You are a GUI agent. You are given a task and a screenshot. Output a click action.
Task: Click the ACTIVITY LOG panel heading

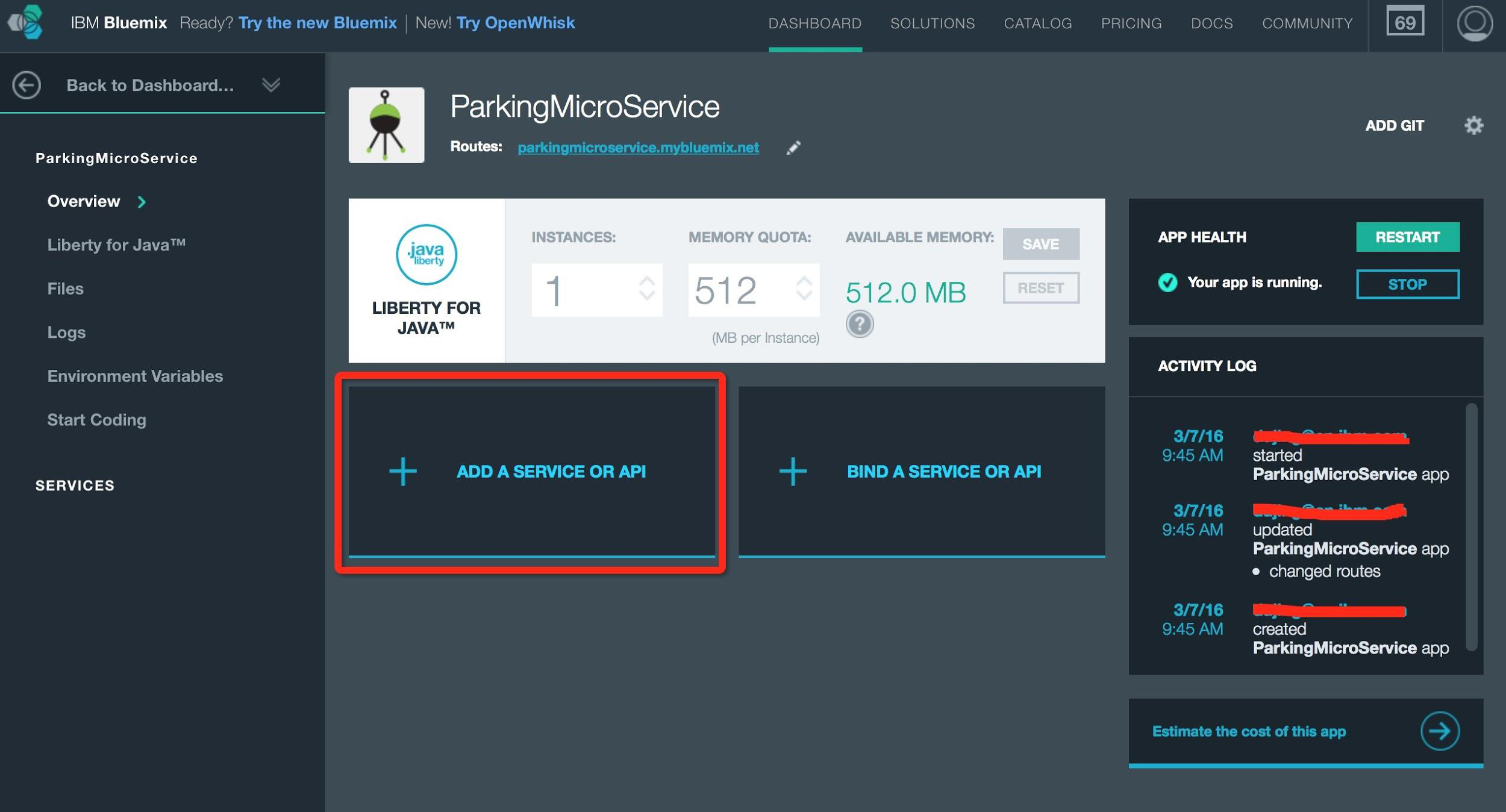[x=1207, y=366]
